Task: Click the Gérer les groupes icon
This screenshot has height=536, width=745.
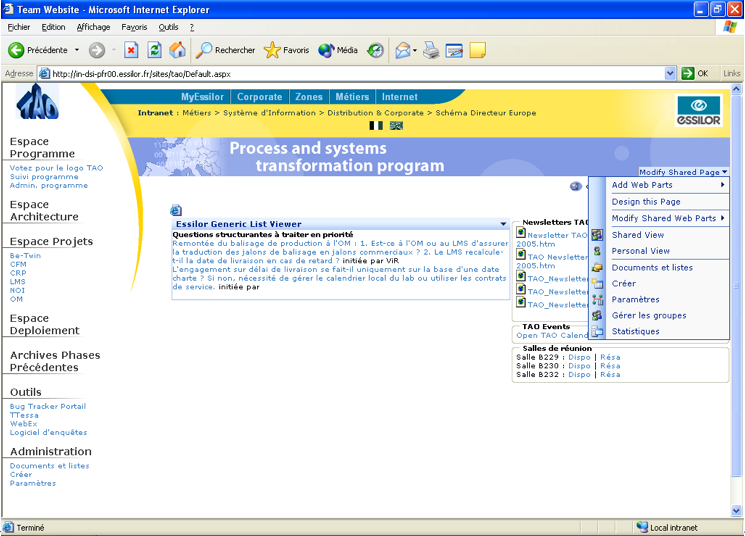Action: click(x=597, y=316)
